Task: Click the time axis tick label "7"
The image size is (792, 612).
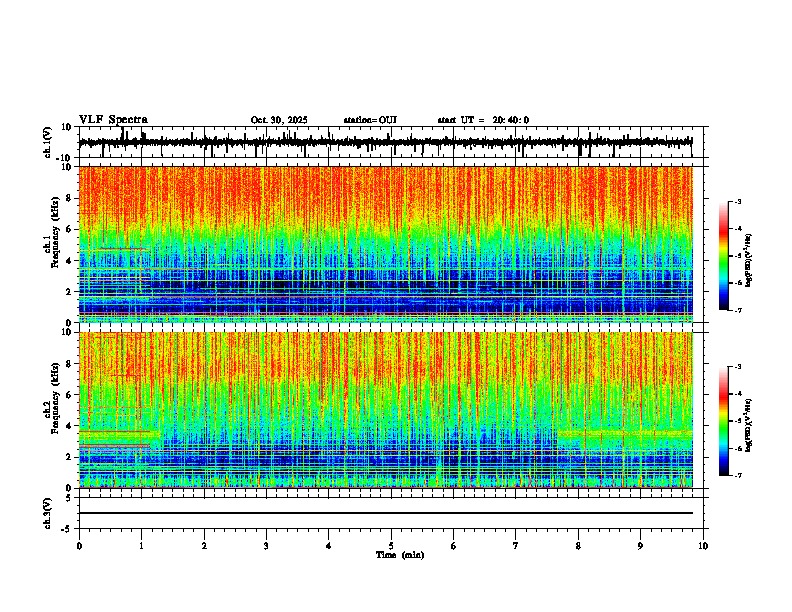Action: pos(516,546)
